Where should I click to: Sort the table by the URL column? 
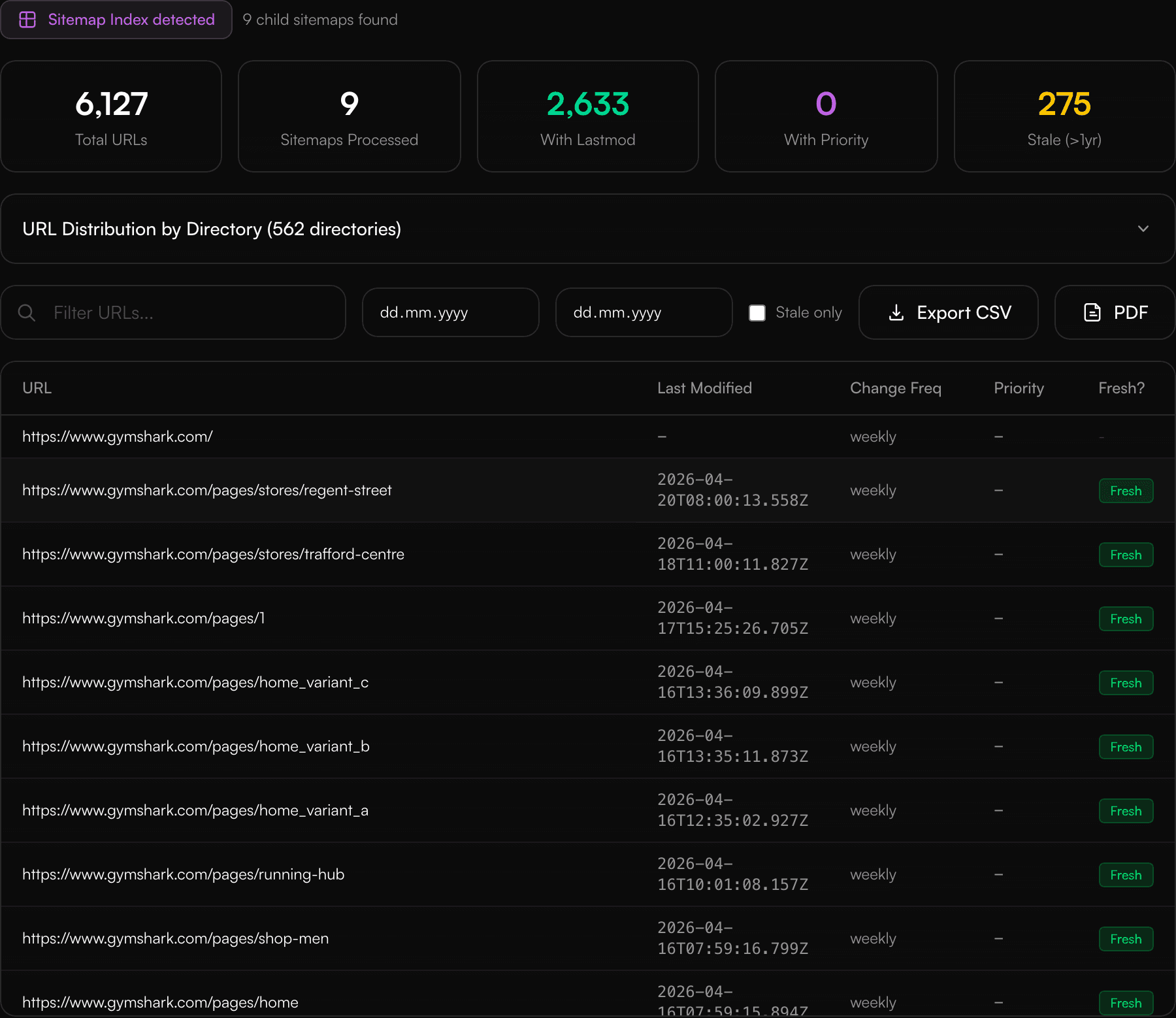coord(37,387)
